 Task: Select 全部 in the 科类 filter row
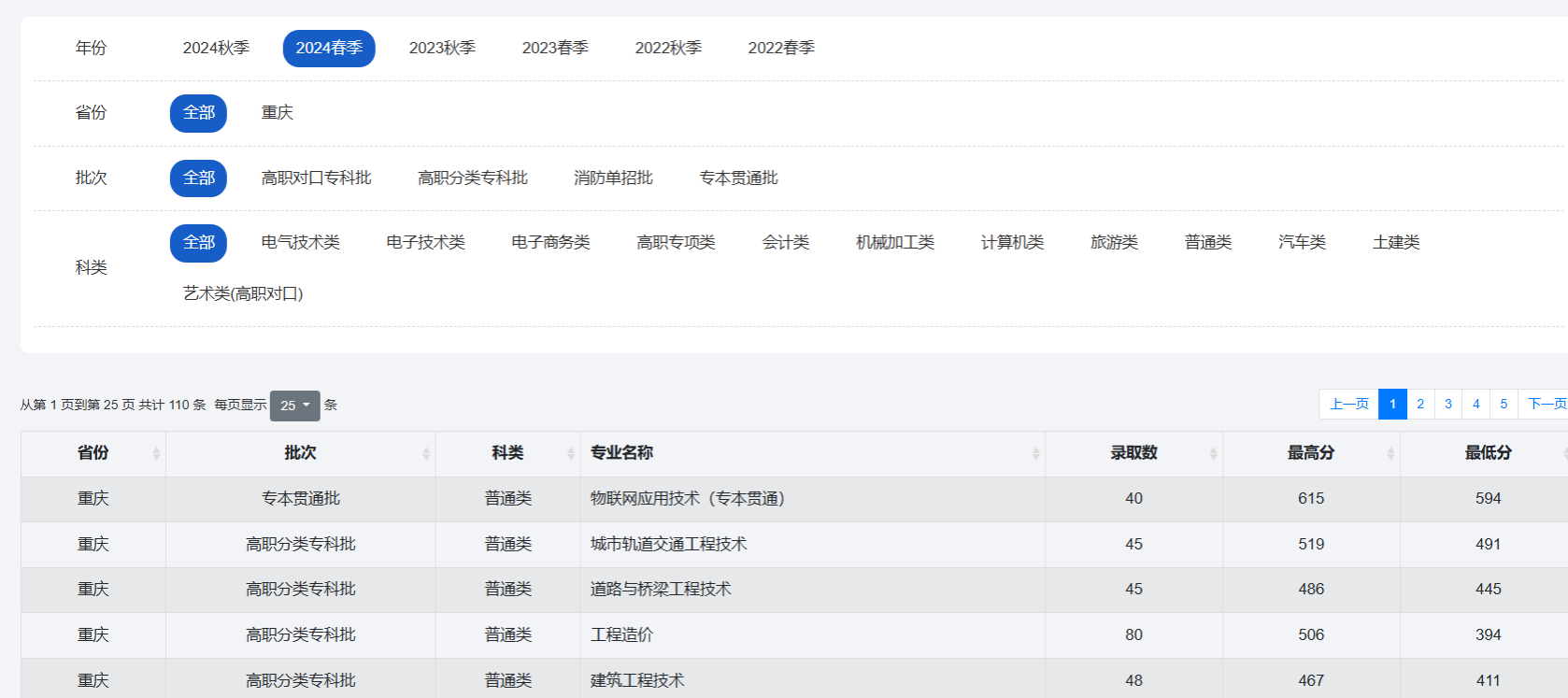pyautogui.click(x=198, y=243)
